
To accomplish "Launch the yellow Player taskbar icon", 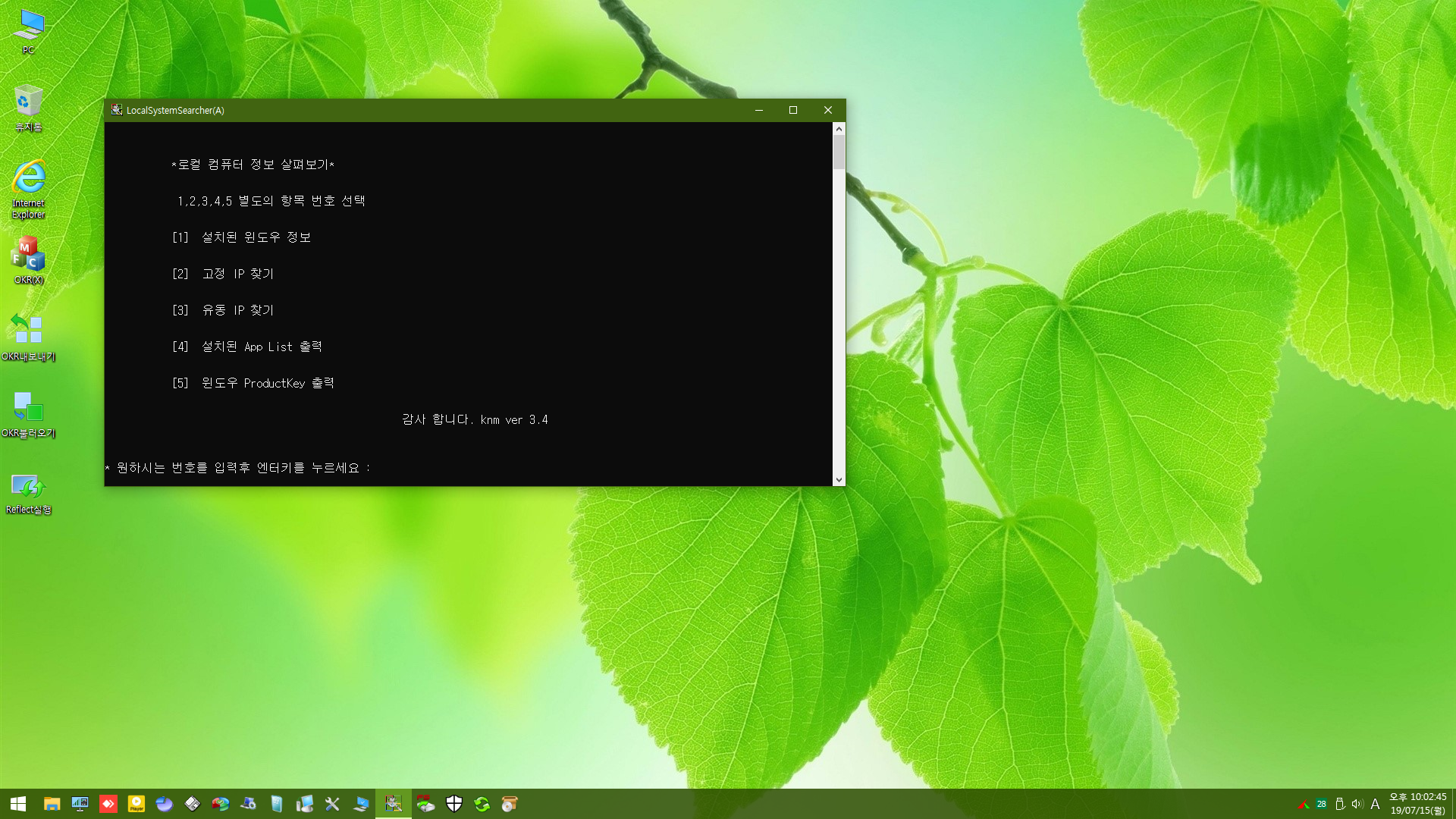I will 136,804.
